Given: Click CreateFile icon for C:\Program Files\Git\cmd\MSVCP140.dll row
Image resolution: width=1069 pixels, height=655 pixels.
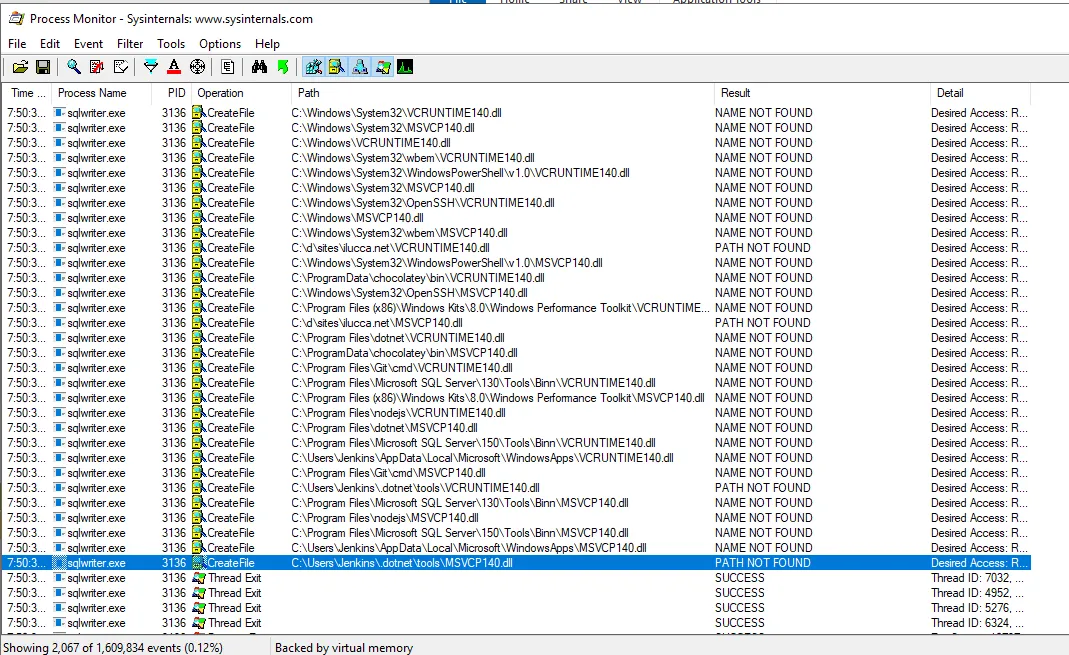Looking at the screenshot, I should click(x=199, y=472).
